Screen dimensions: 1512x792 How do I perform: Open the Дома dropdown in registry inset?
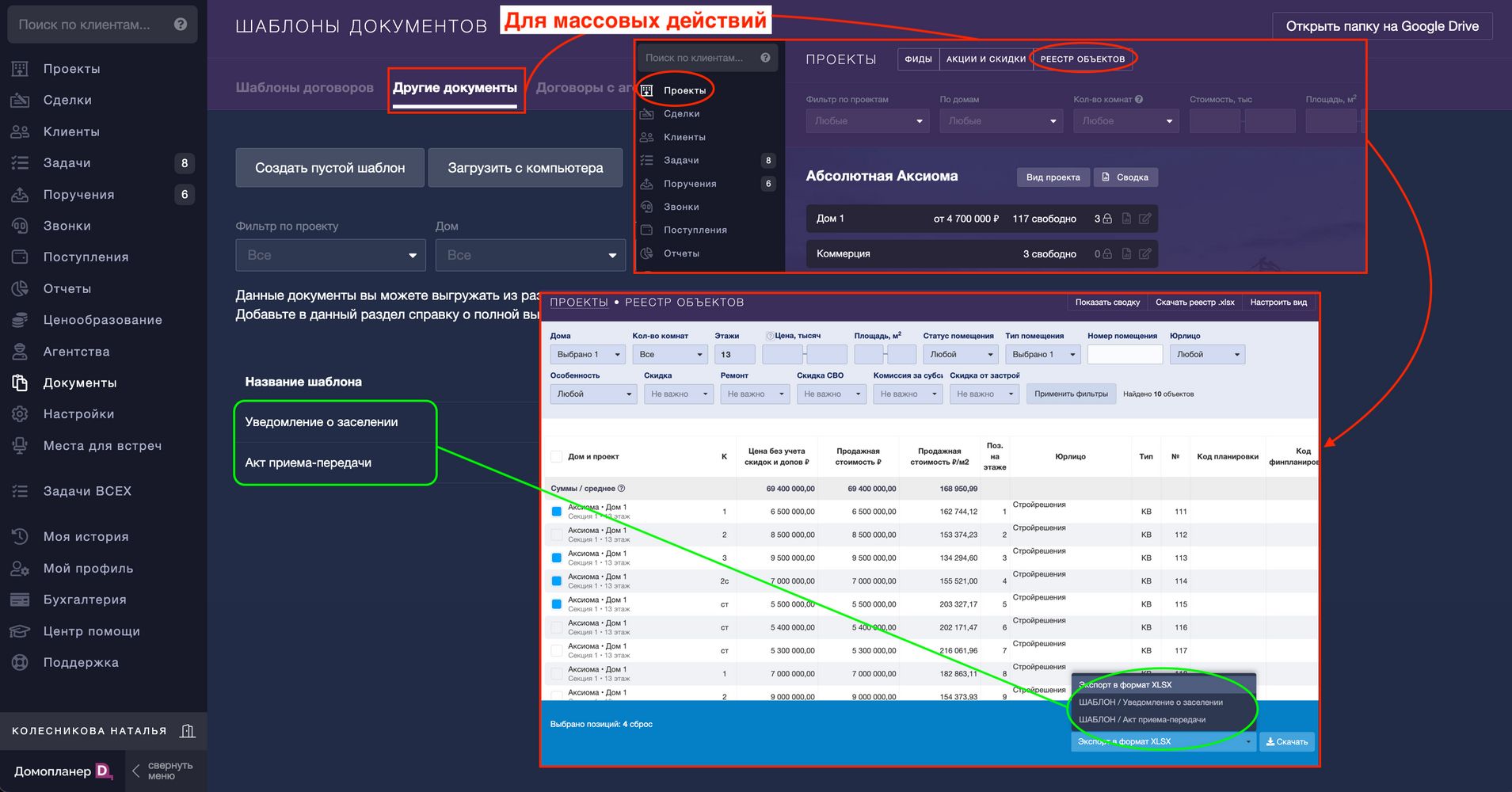point(588,355)
